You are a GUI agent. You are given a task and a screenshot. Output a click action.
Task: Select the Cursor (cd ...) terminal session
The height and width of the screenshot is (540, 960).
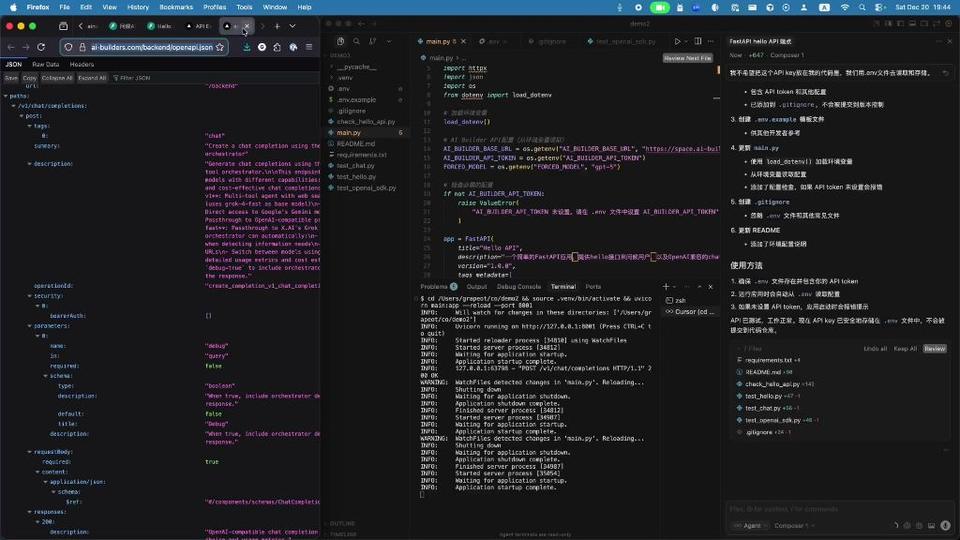point(690,312)
